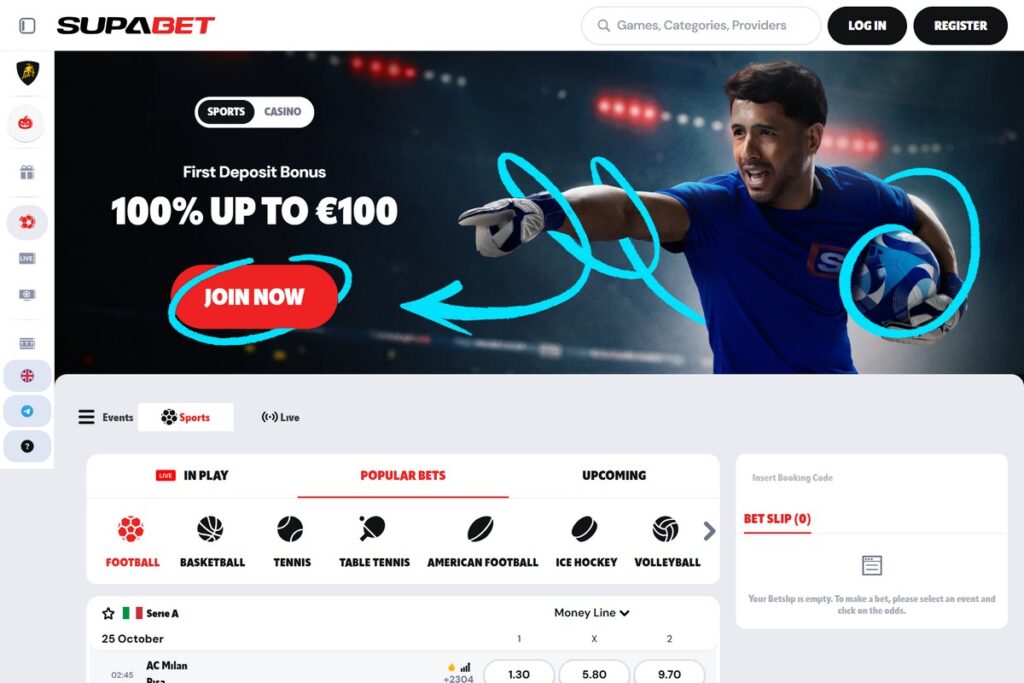This screenshot has width=1024, height=683.
Task: Select the Basketball sport icon
Action: click(x=211, y=529)
